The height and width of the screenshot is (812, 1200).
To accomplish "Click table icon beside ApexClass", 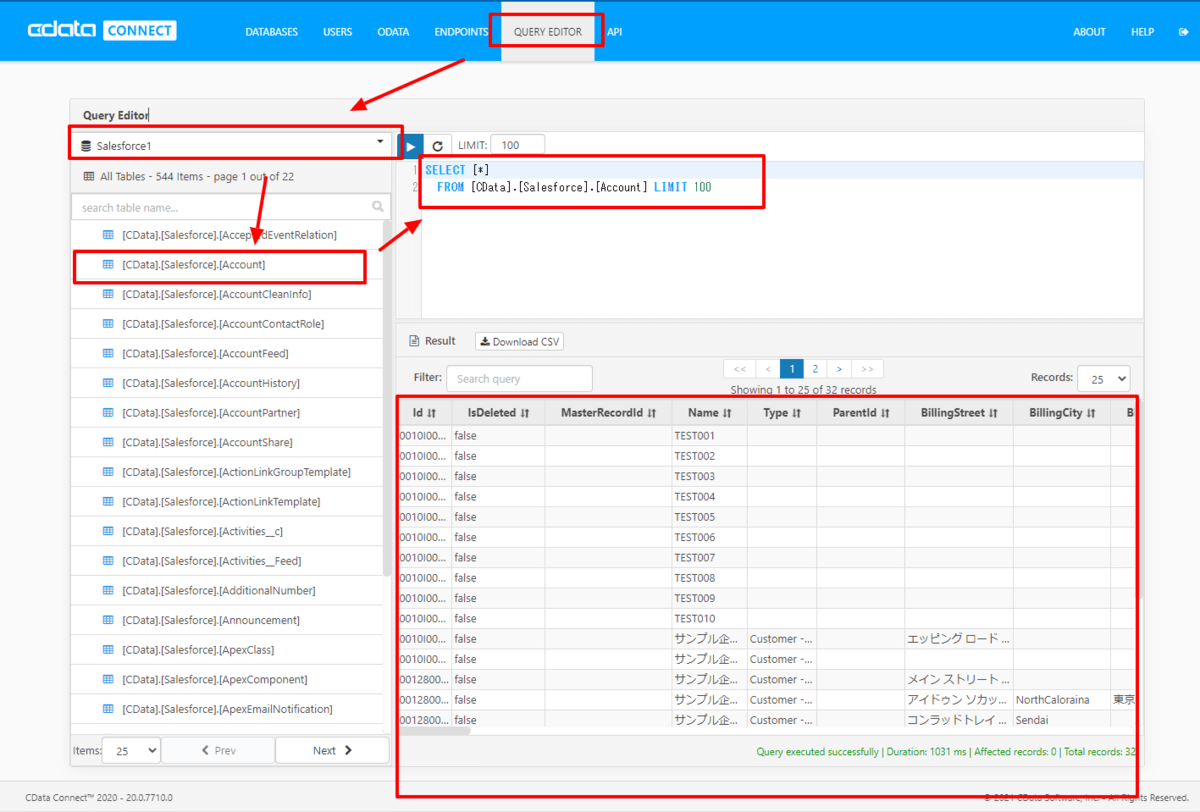I will (109, 650).
